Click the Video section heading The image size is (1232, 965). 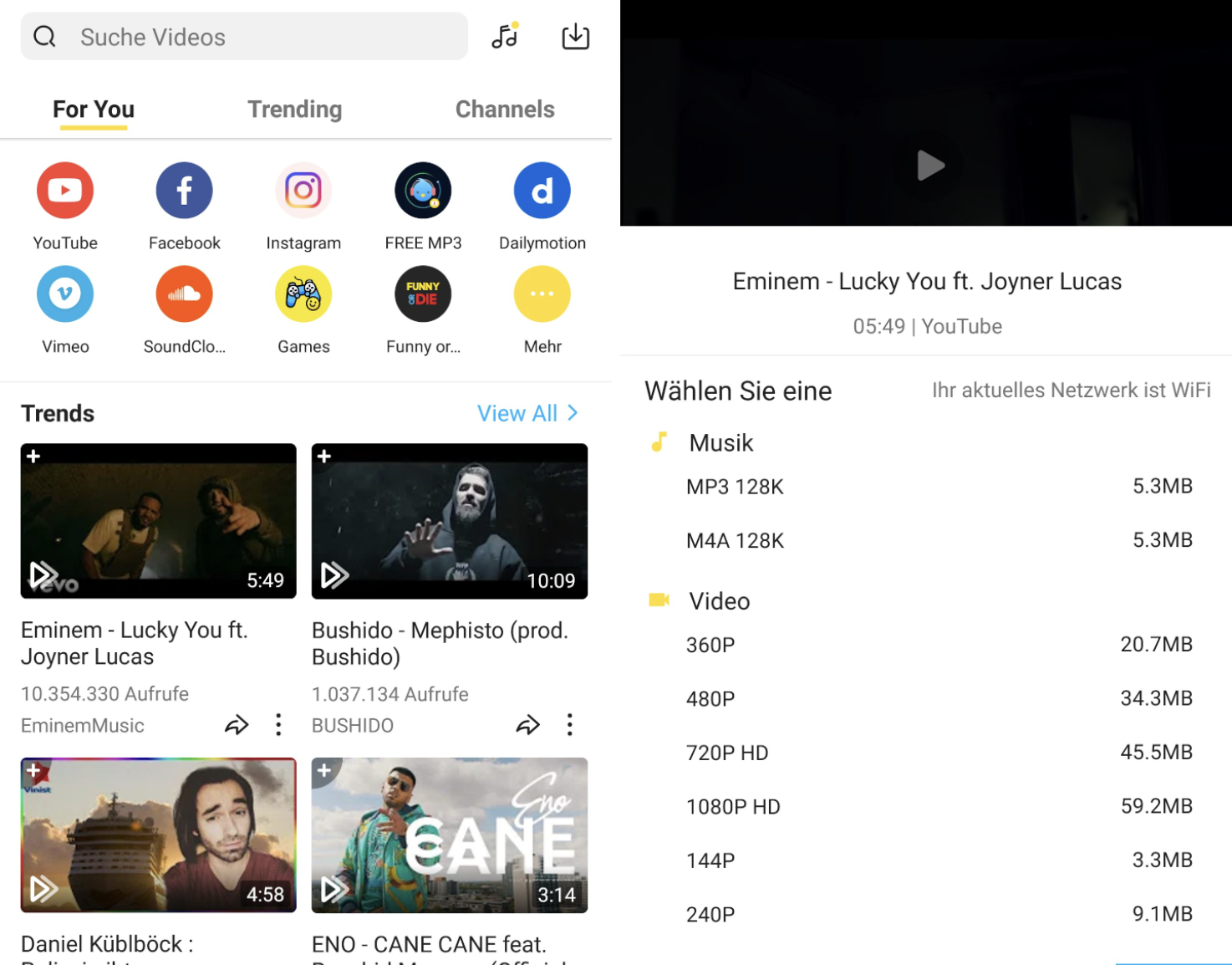coord(720,601)
